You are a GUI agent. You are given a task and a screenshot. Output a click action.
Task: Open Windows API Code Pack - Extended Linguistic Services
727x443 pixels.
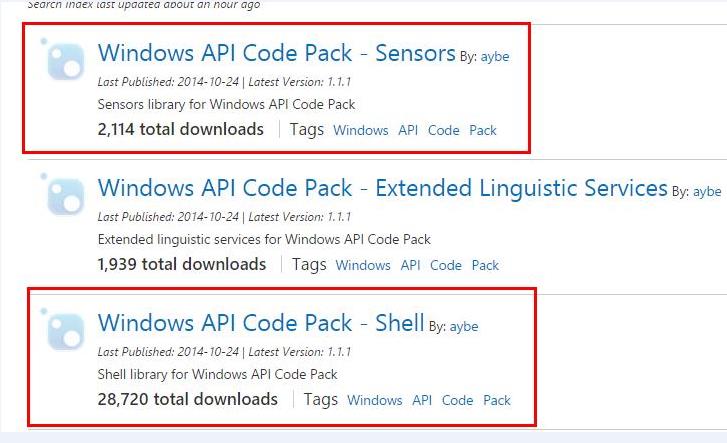coord(383,188)
